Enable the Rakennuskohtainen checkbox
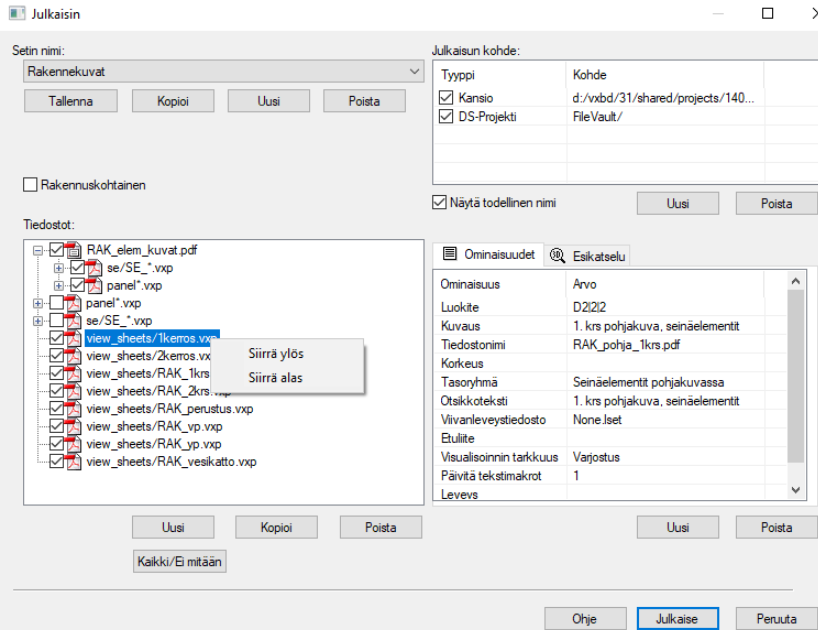Viewport: 818px width, 630px height. tap(31, 184)
